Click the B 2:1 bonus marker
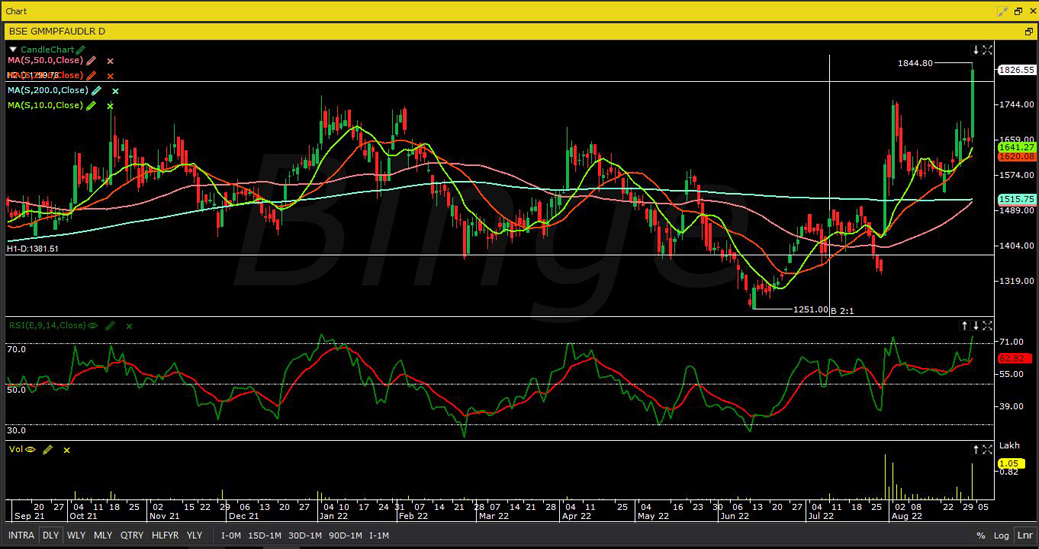Viewport: 1039px width, 549px height. click(x=843, y=311)
